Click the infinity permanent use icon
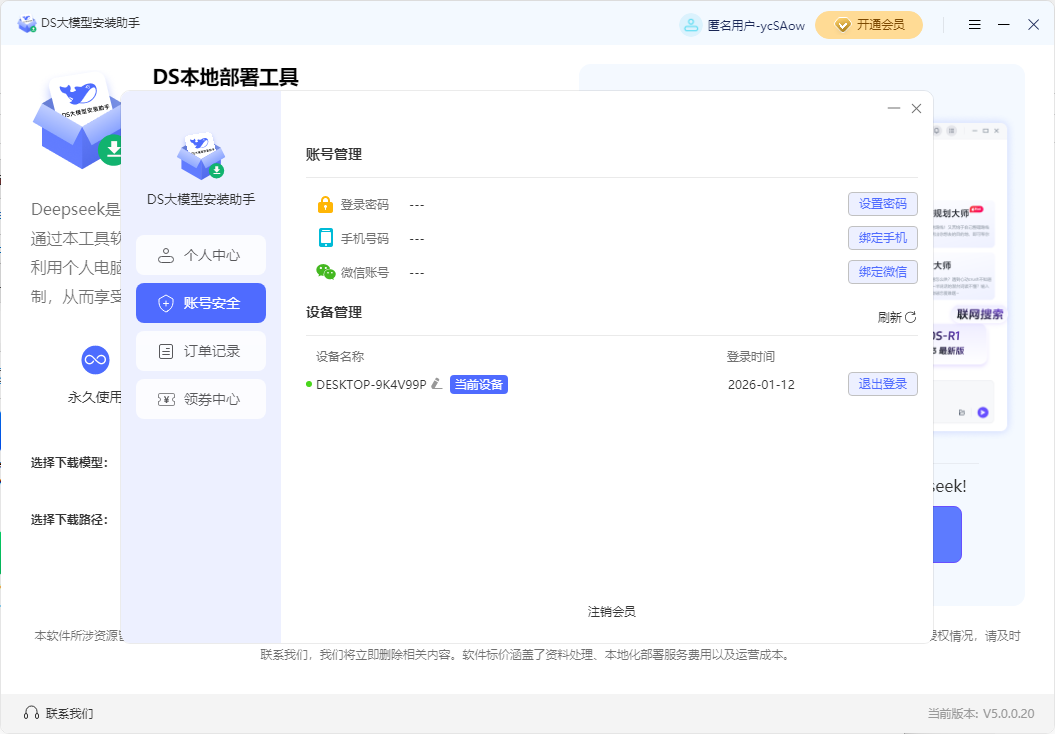This screenshot has width=1055, height=734. [95, 359]
